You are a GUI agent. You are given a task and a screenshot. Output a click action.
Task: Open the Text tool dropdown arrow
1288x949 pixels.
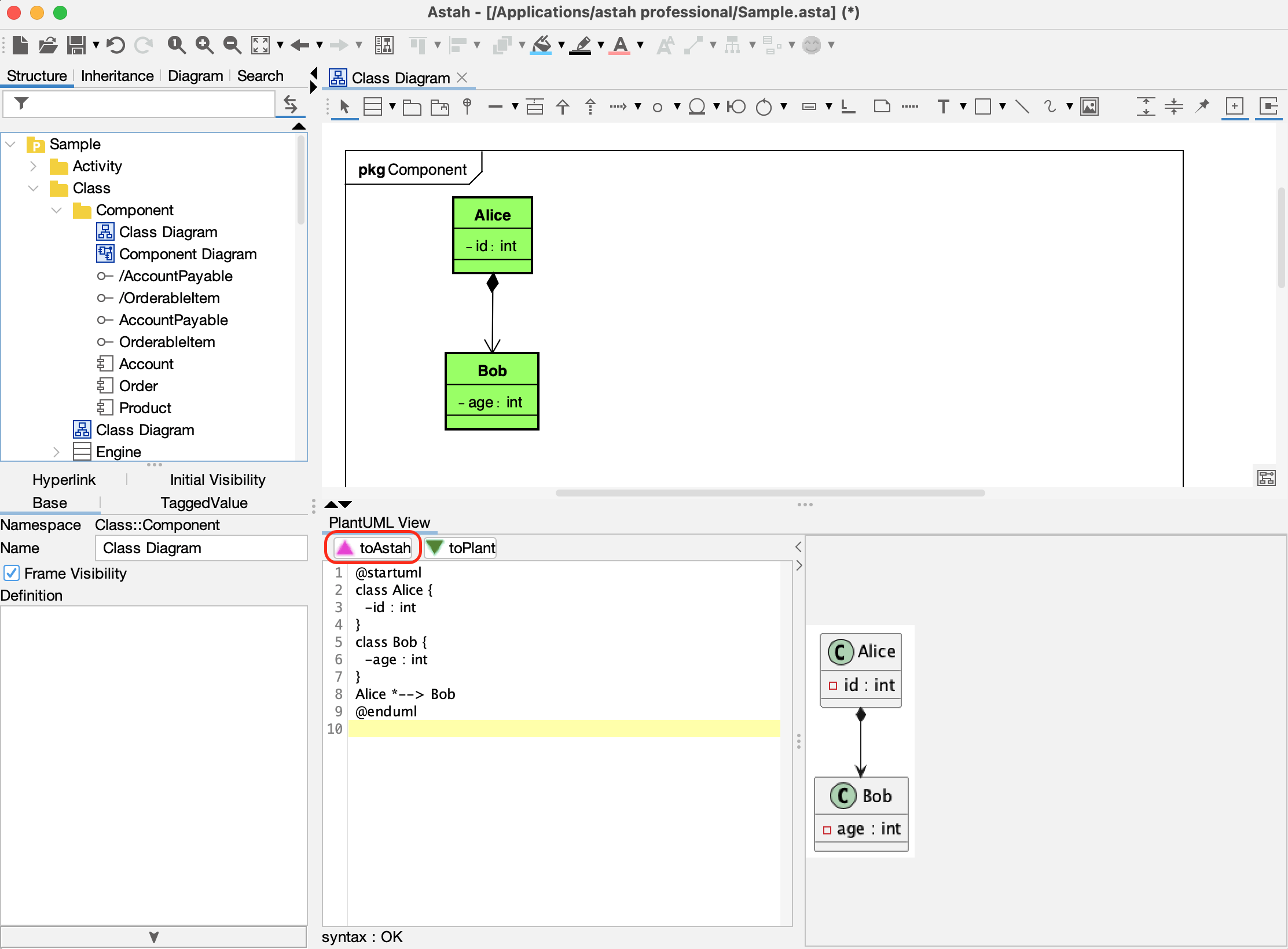tap(963, 106)
